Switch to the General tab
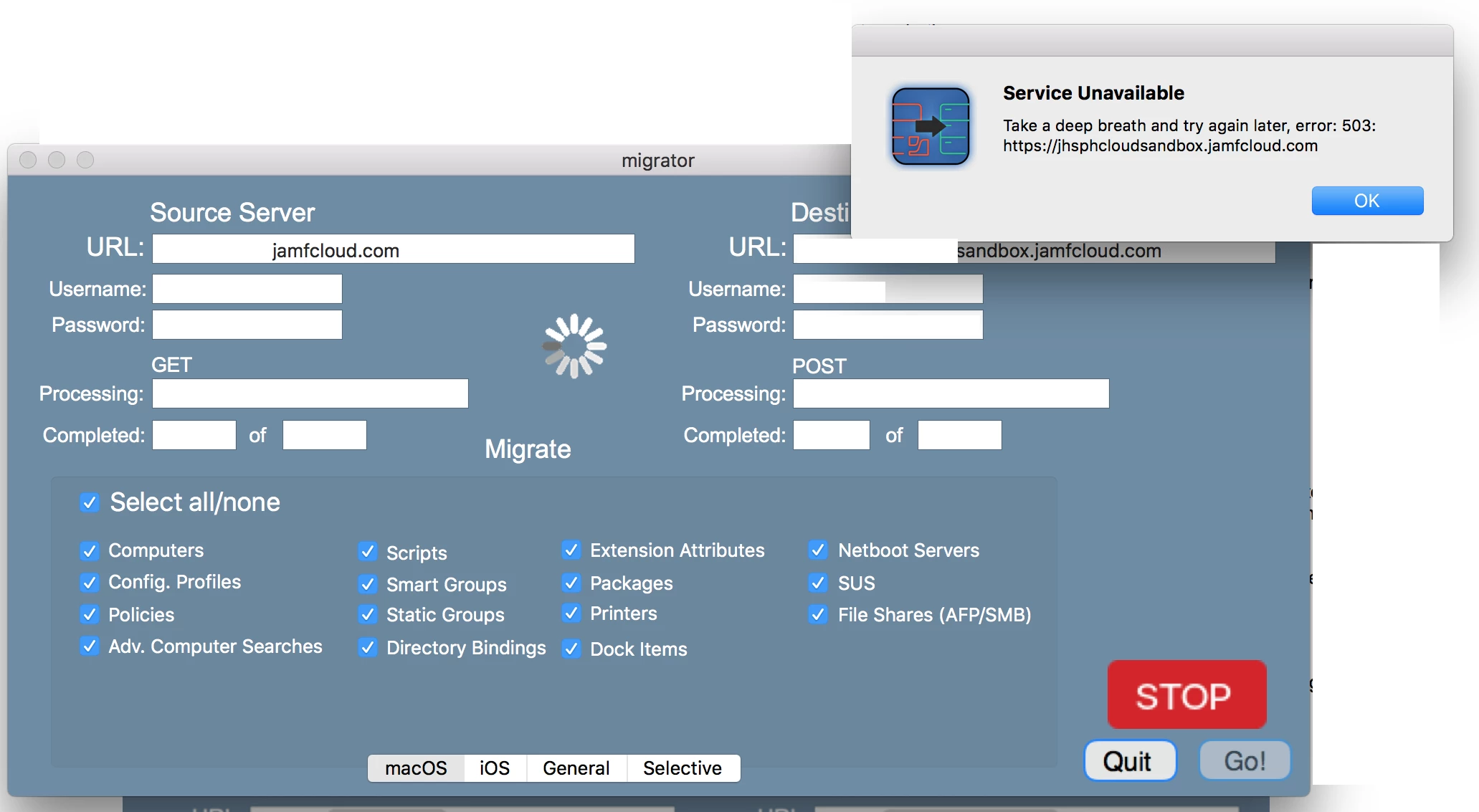Viewport: 1479px width, 812px height. (x=576, y=768)
